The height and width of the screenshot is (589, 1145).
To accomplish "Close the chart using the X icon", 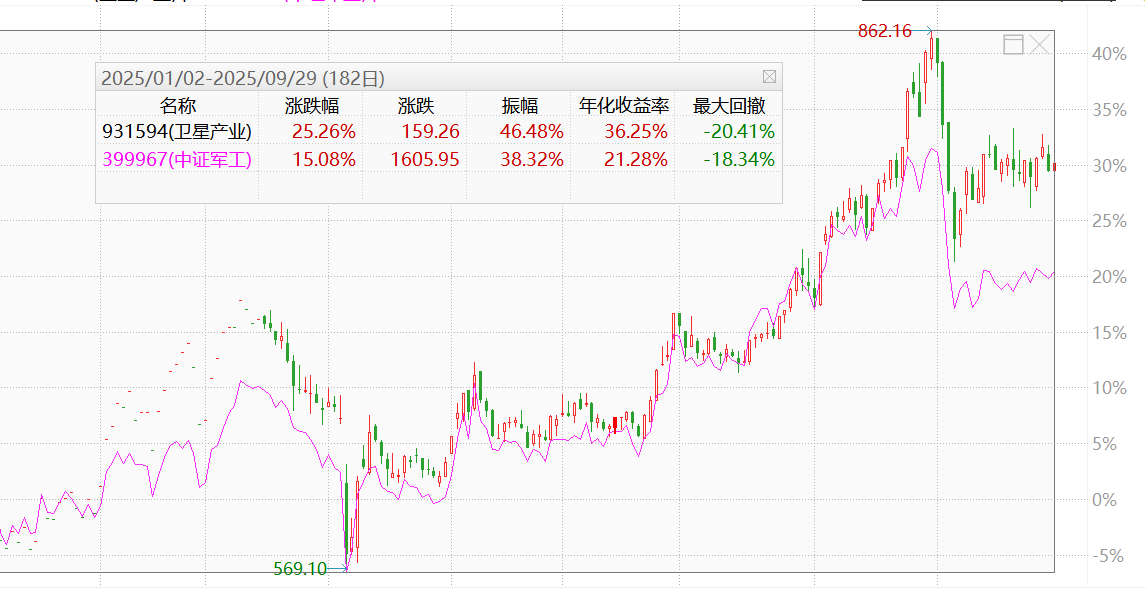I will pyautogui.click(x=1040, y=44).
